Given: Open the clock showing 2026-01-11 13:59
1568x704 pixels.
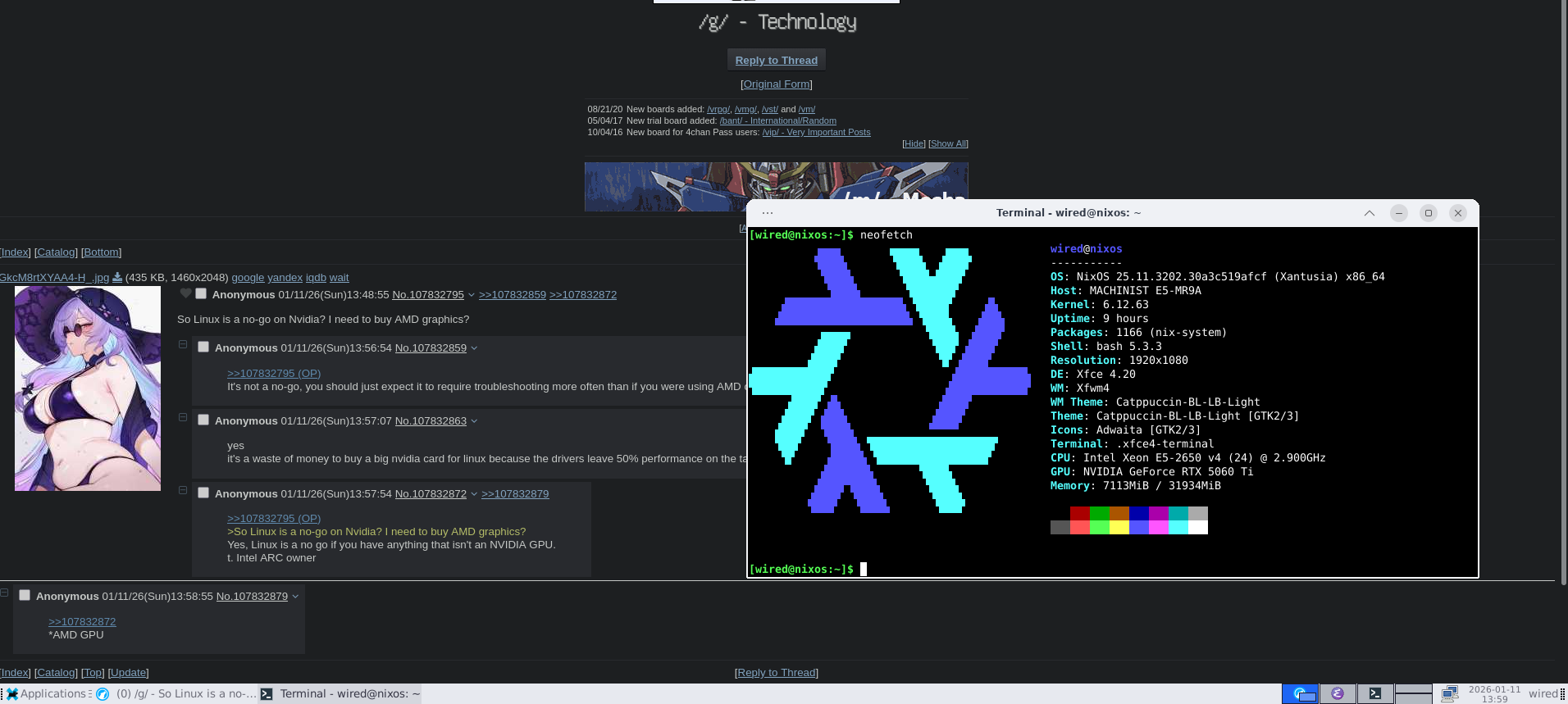Looking at the screenshot, I should tap(1494, 694).
